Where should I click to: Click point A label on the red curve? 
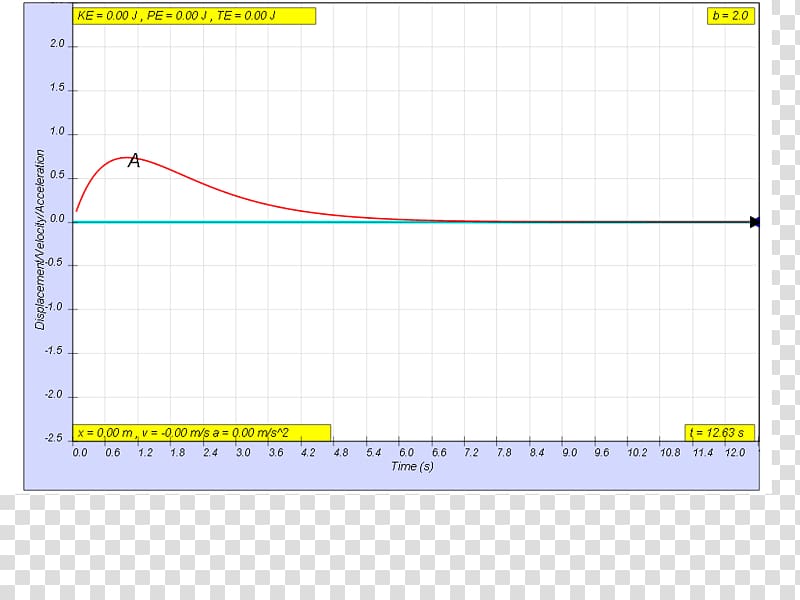tap(134, 160)
